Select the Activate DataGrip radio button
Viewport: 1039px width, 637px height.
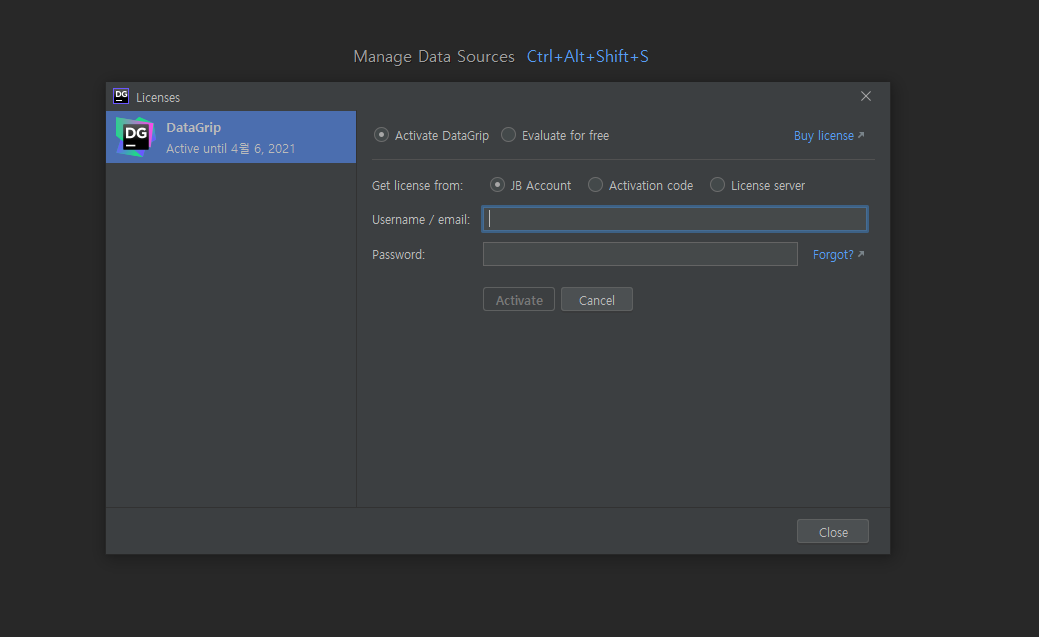pos(381,135)
